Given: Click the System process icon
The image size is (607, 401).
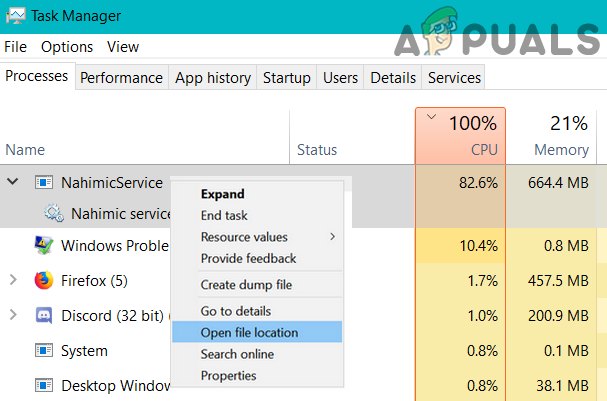Looking at the screenshot, I should click(43, 351).
